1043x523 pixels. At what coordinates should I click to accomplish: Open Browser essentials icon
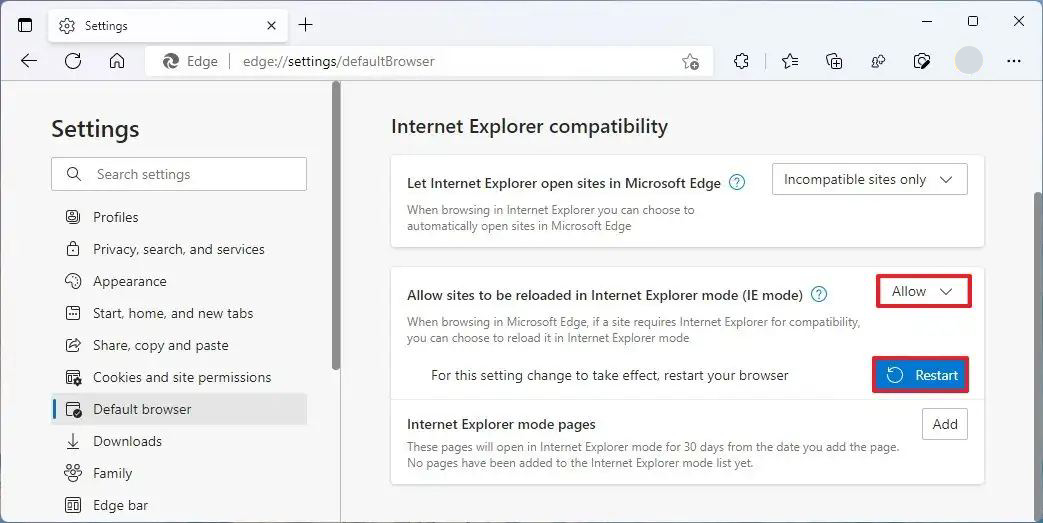click(922, 61)
